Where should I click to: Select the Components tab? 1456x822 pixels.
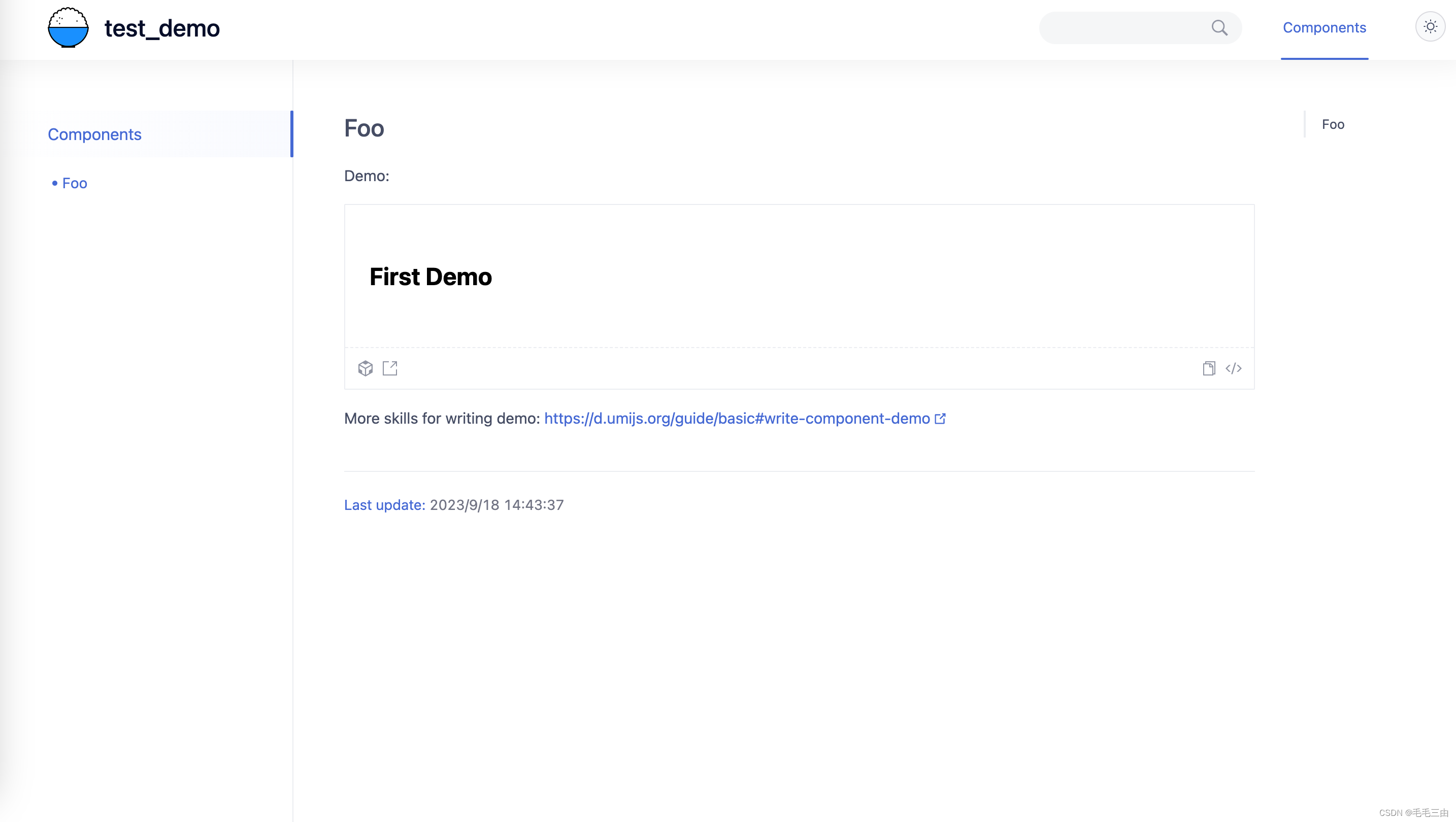[1325, 27]
